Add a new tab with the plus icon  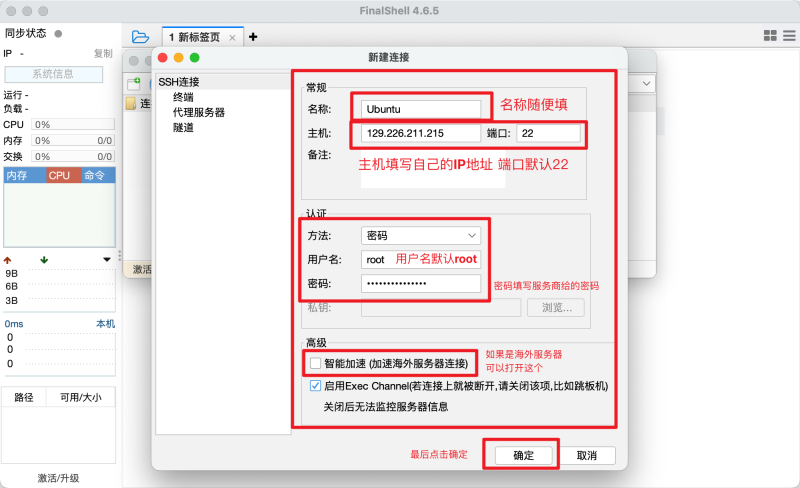tap(253, 37)
